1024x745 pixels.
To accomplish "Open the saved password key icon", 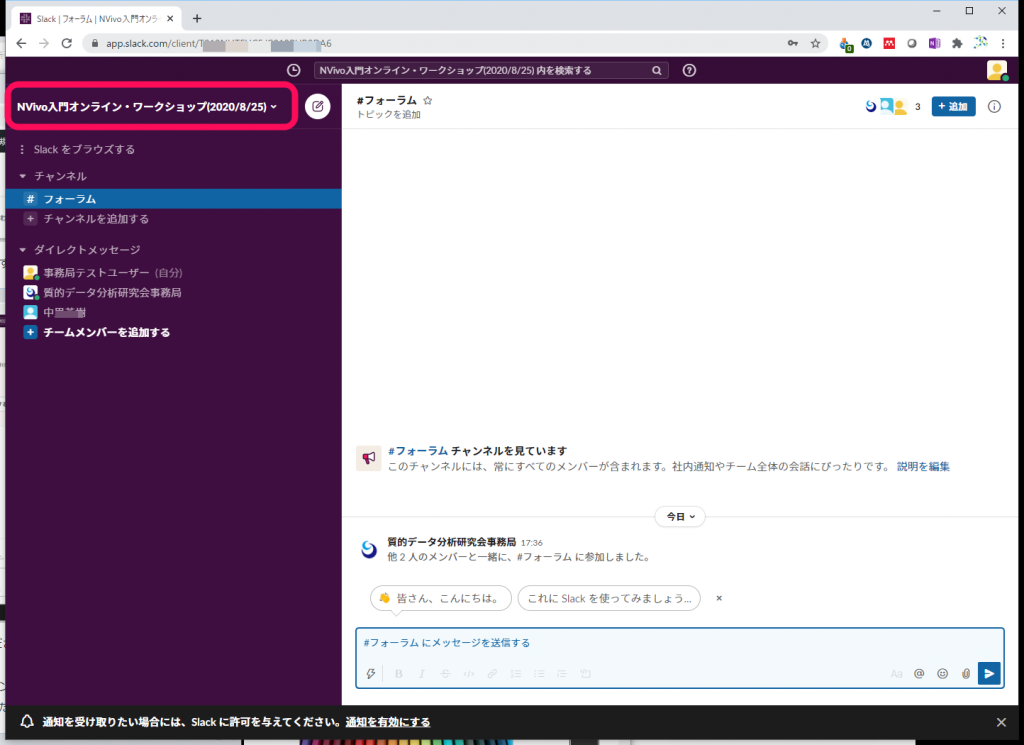I will coord(793,44).
